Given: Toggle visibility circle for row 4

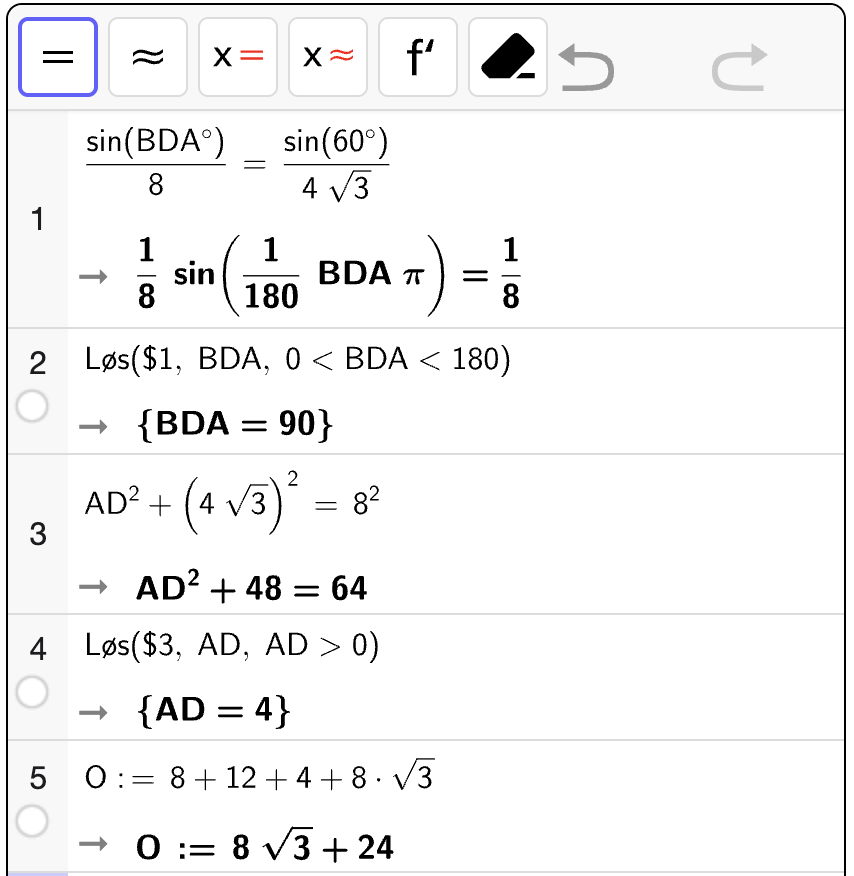Looking at the screenshot, I should (x=33, y=691).
